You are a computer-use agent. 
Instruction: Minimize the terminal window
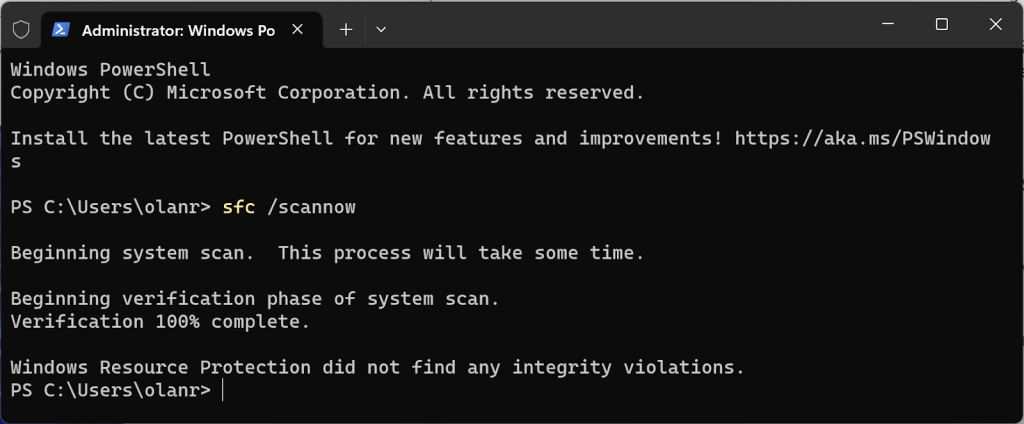pyautogui.click(x=886, y=25)
